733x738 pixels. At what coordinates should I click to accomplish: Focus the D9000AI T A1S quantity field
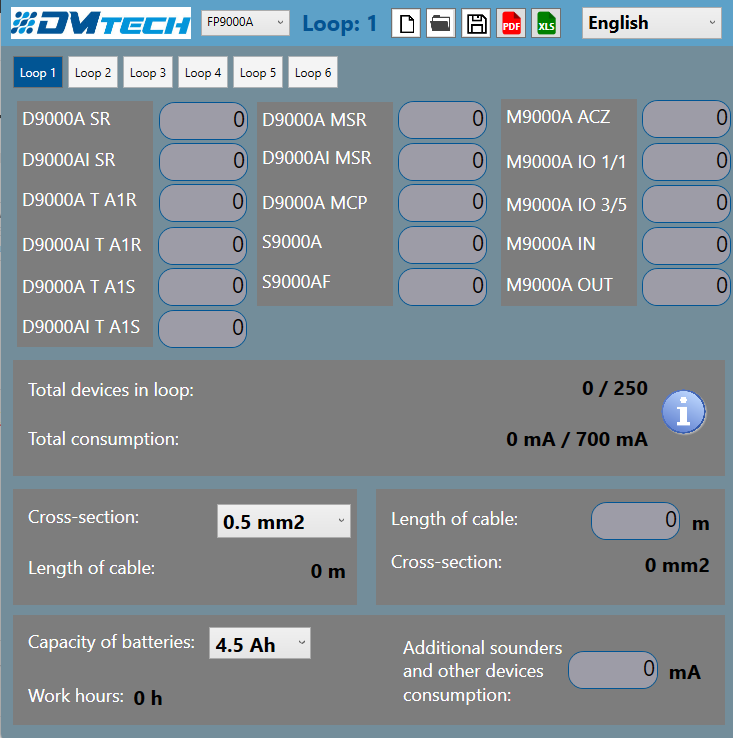(x=202, y=329)
